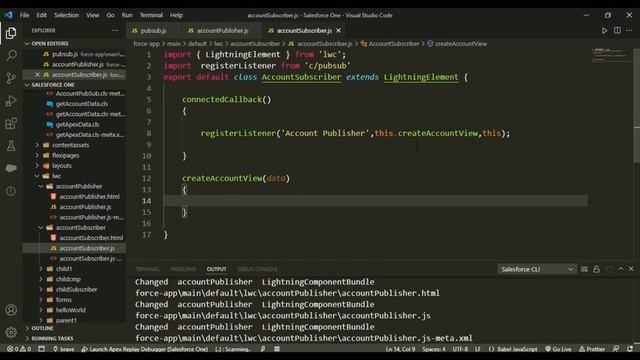640x360 pixels.
Task: Switch to the Debug Console tab
Action: point(257,269)
